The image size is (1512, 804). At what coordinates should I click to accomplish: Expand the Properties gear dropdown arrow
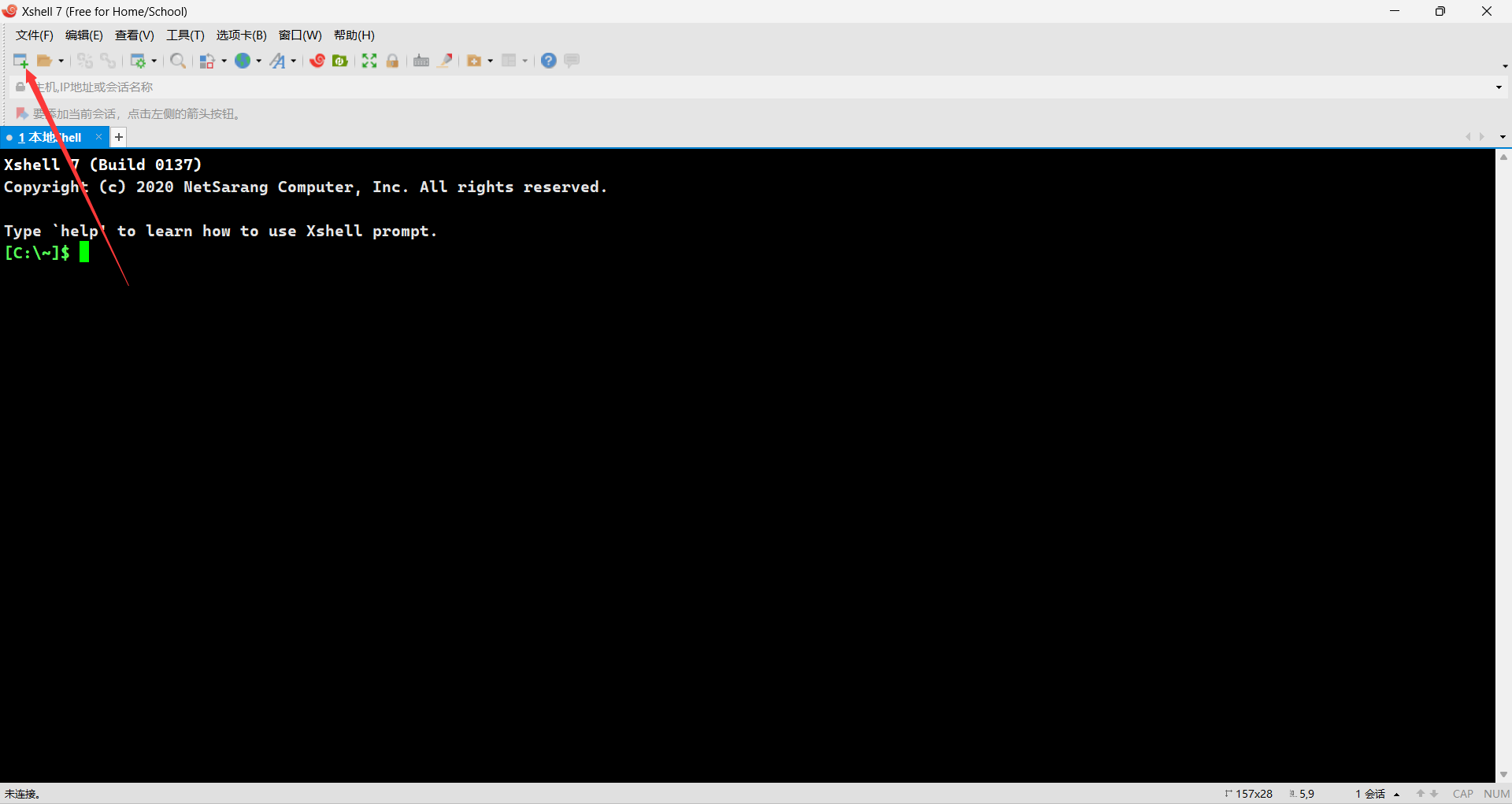[x=154, y=61]
